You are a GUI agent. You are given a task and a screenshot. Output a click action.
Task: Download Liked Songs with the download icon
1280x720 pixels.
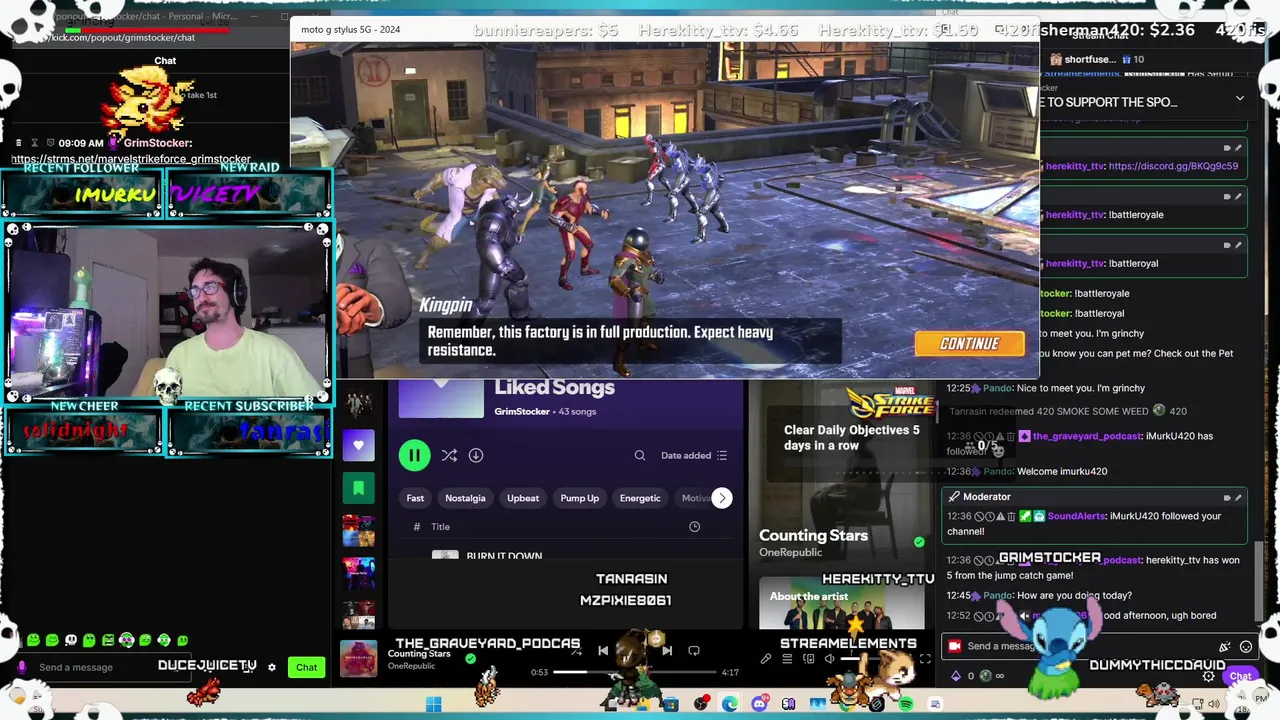pos(476,455)
